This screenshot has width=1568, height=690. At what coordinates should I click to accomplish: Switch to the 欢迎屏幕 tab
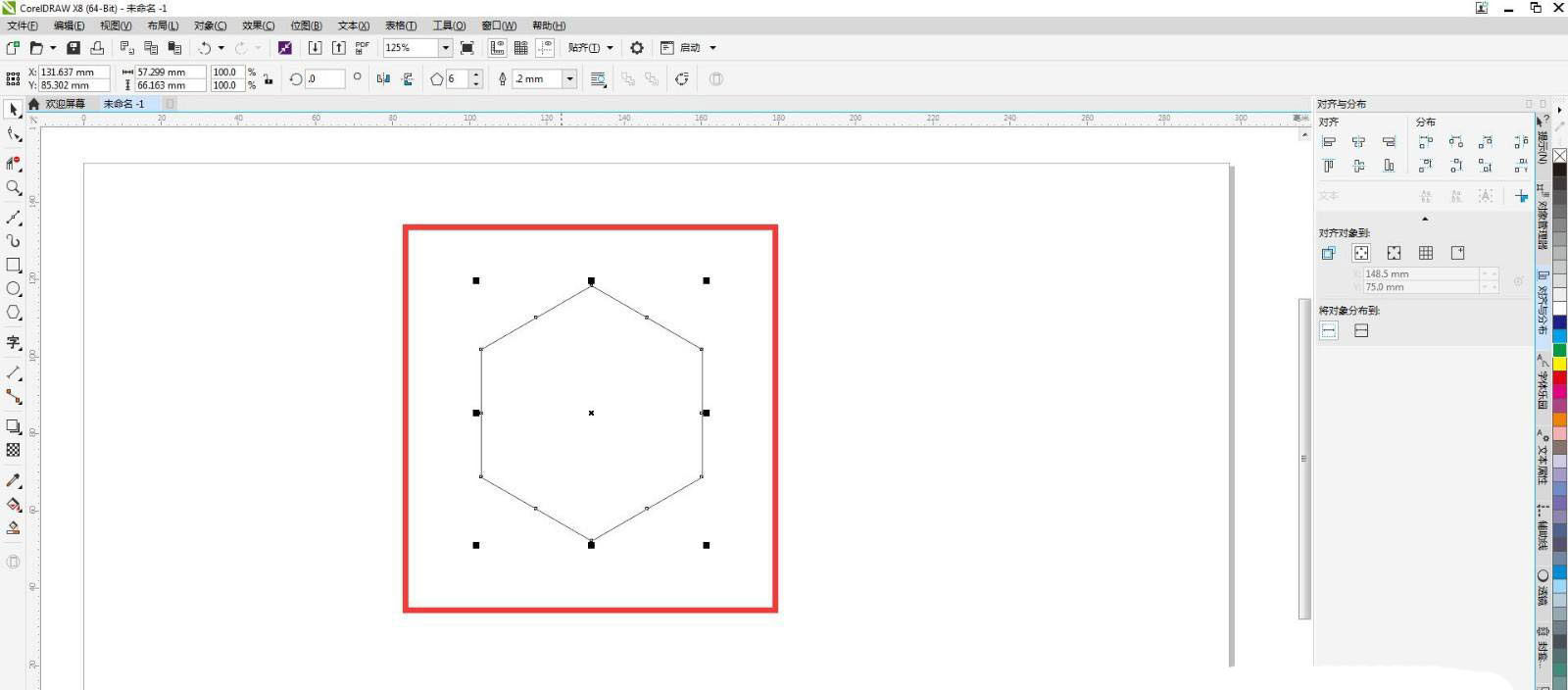tap(65, 104)
